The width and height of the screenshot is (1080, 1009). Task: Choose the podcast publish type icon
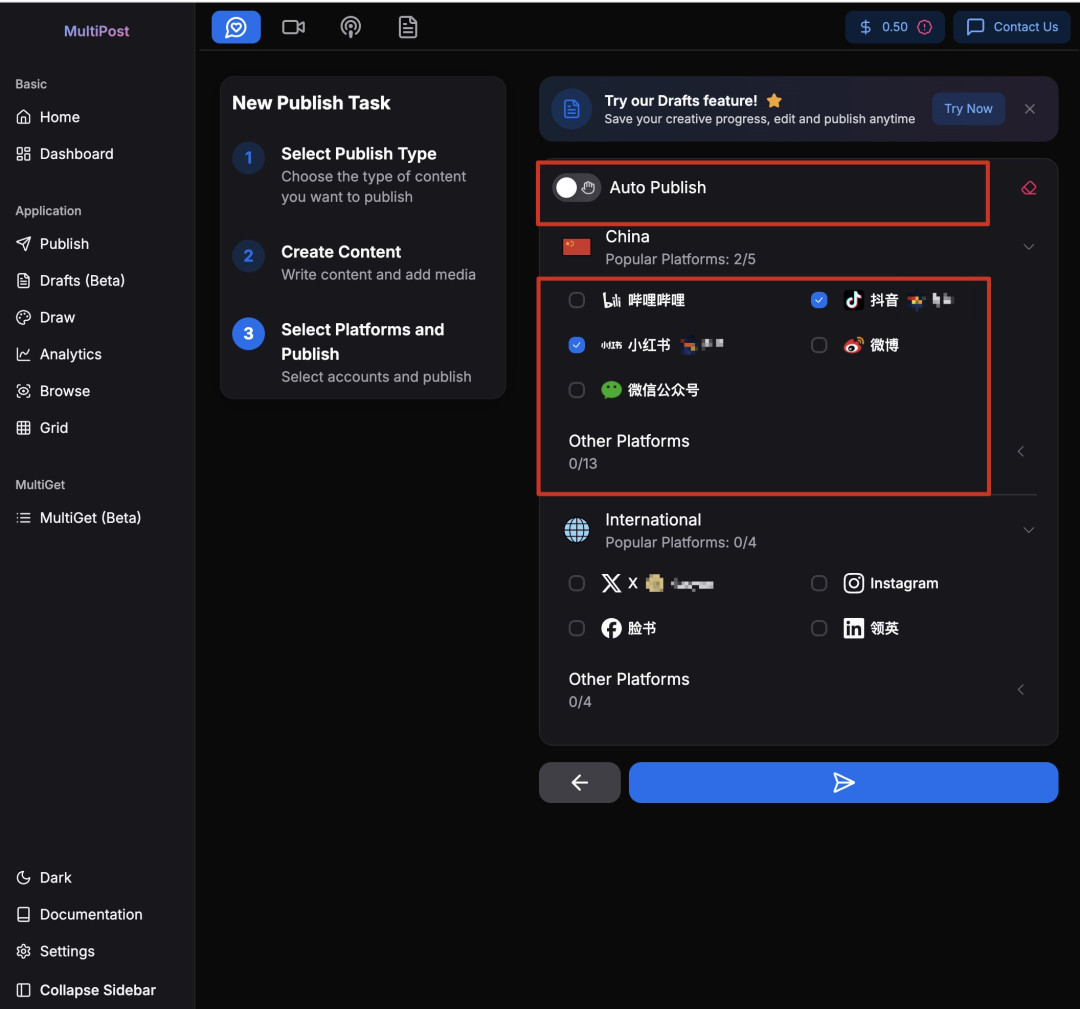(x=351, y=28)
